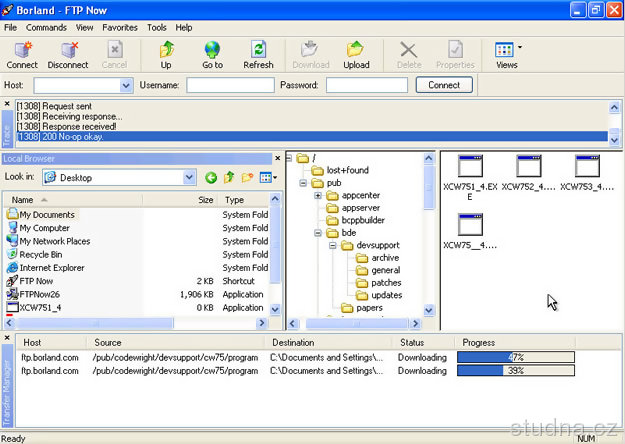
Task: Click the green Back arrow in Local Browser
Action: pyautogui.click(x=211, y=178)
